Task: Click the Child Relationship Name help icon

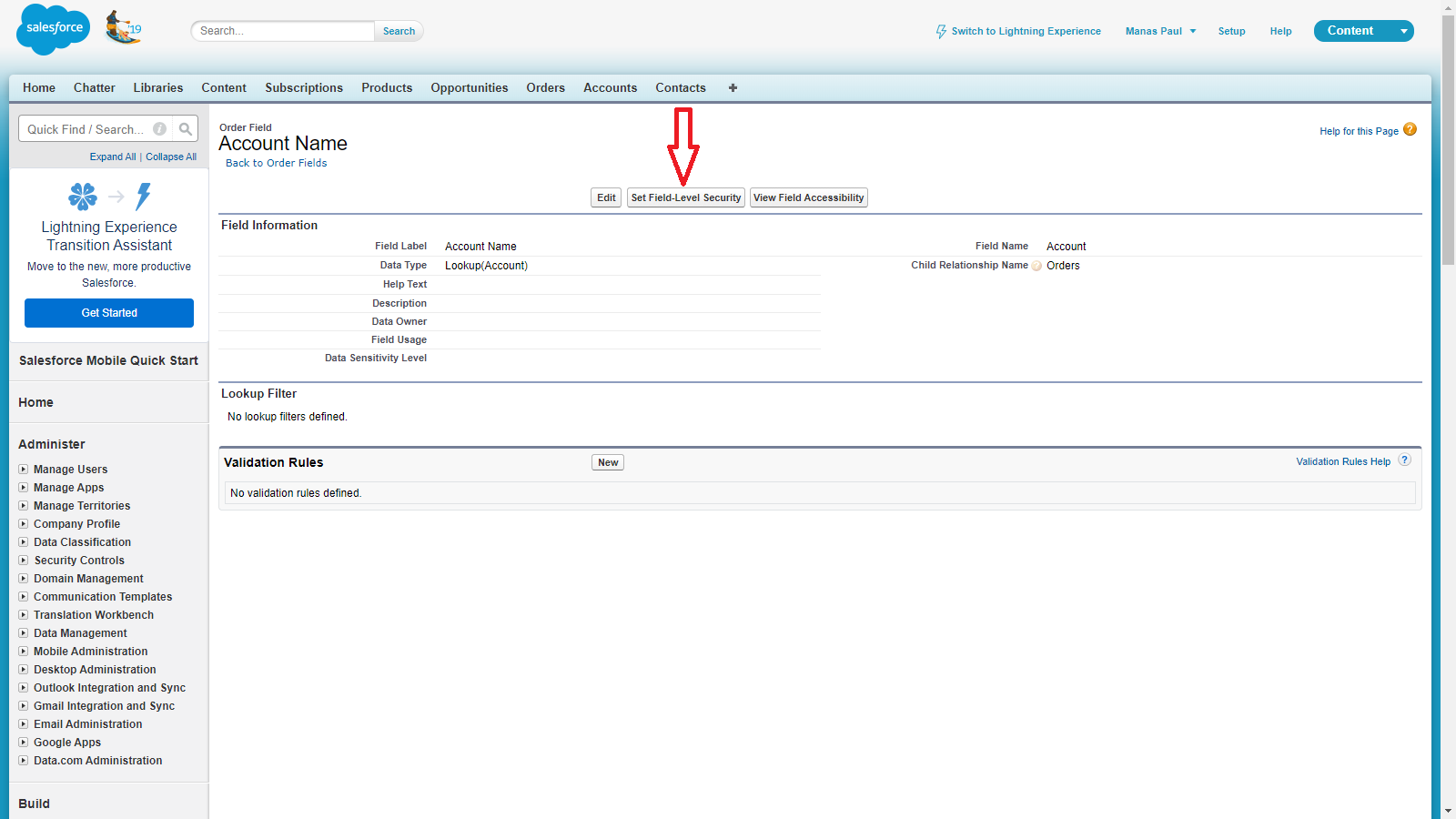Action: tap(1036, 266)
